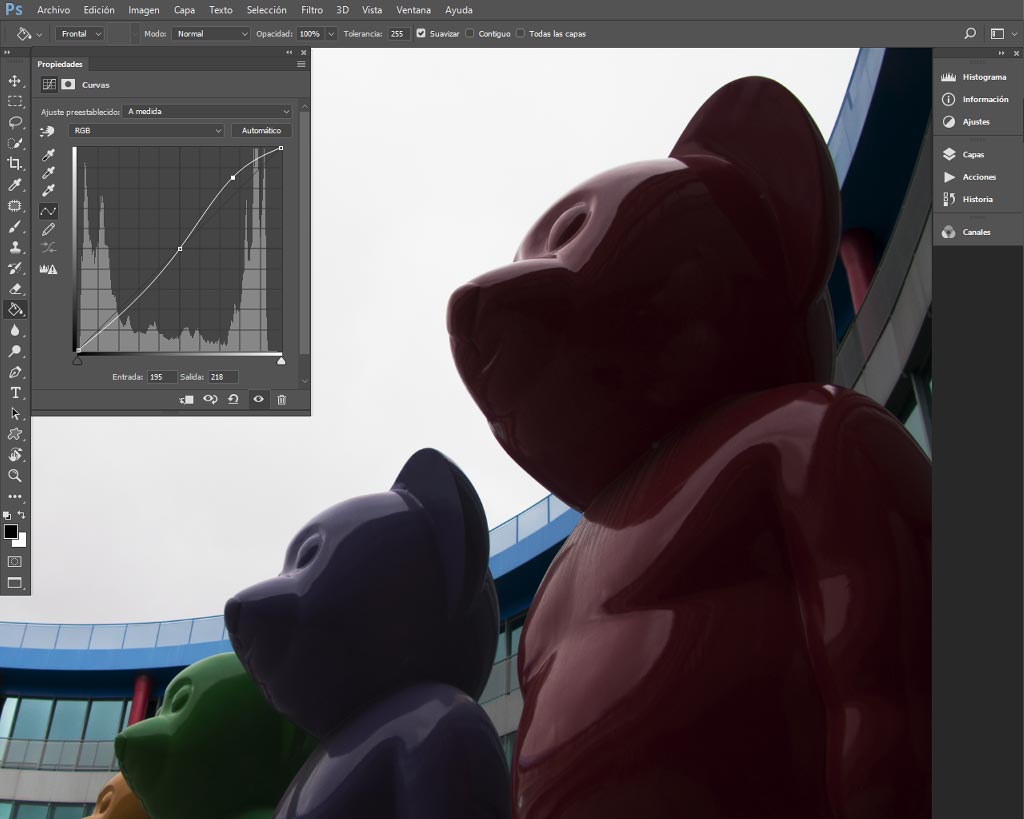Click the white point eyedropper in Curves

tap(48, 191)
